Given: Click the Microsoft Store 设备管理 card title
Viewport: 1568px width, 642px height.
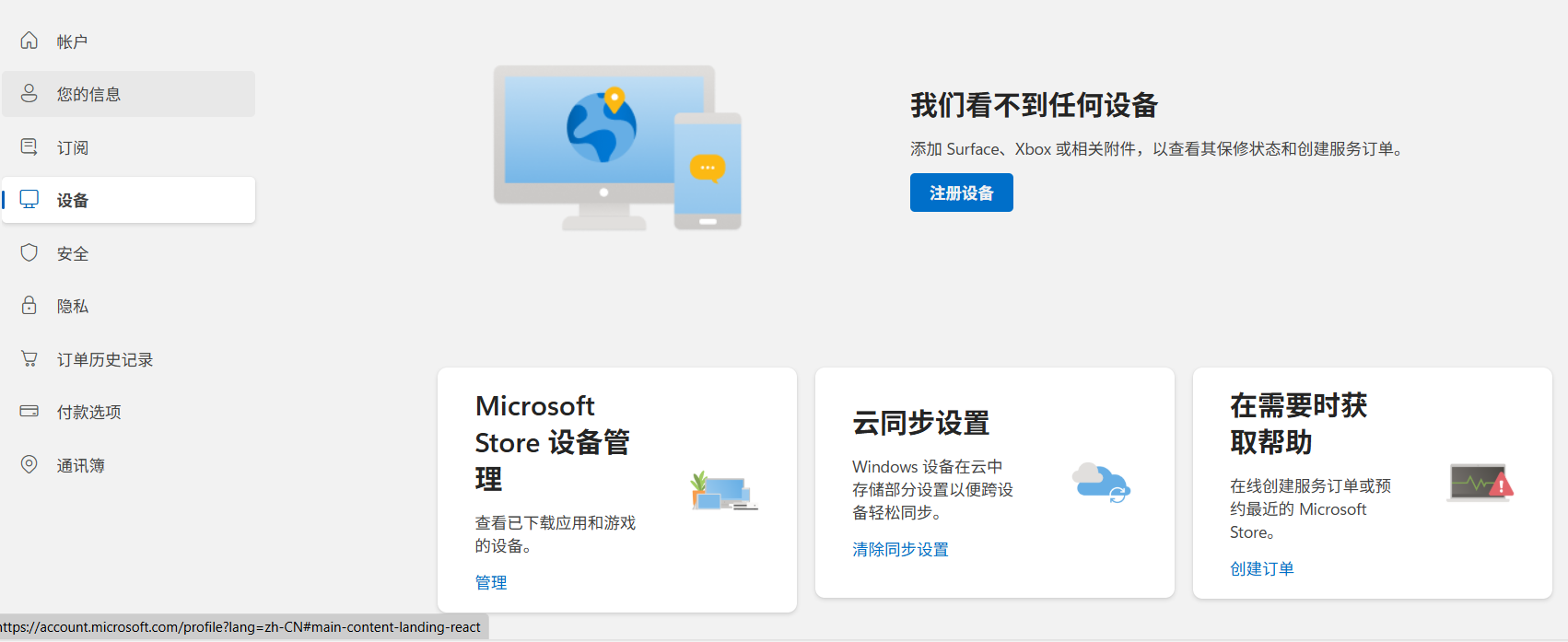Looking at the screenshot, I should (553, 442).
